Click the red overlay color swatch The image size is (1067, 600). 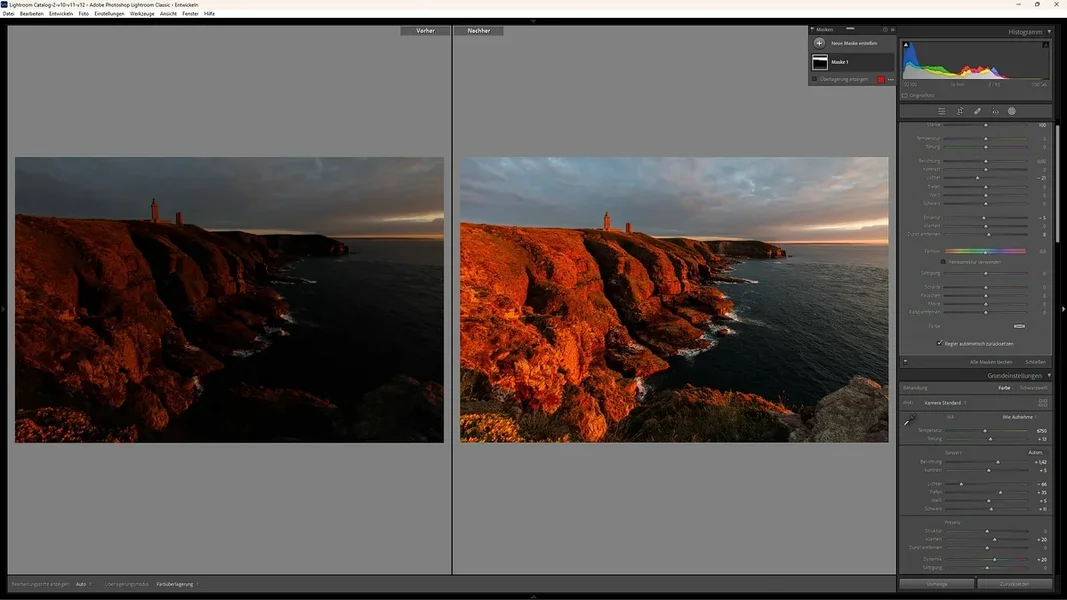pos(881,80)
